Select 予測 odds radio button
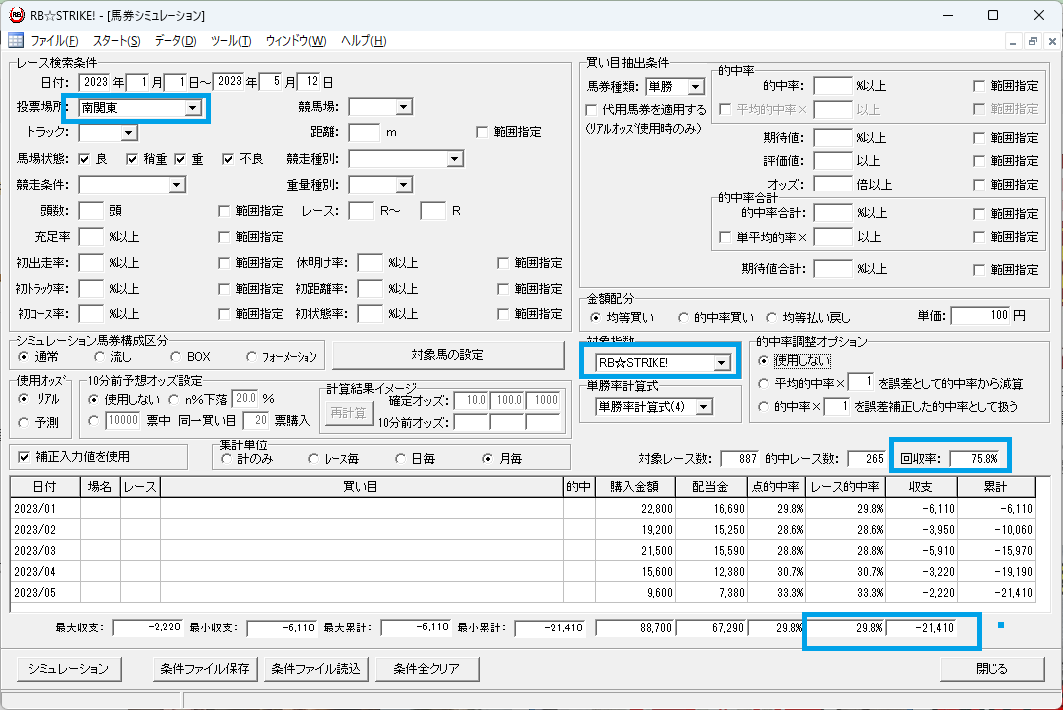1063x710 pixels. 24,422
